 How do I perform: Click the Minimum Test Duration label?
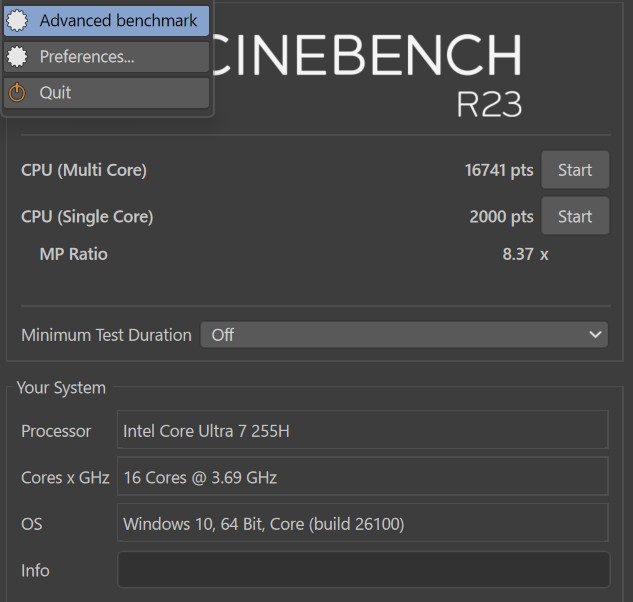pos(106,335)
